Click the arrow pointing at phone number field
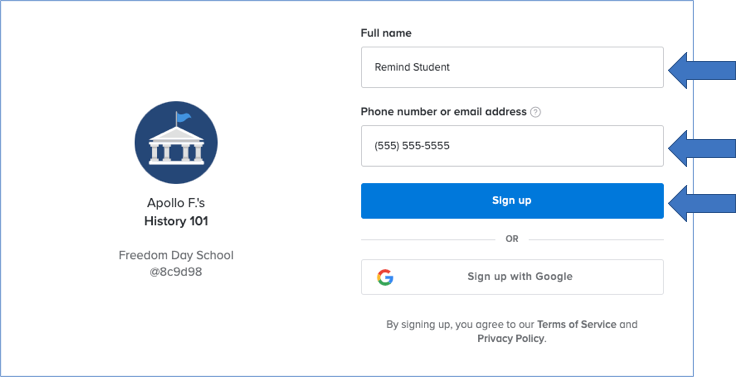 point(702,148)
